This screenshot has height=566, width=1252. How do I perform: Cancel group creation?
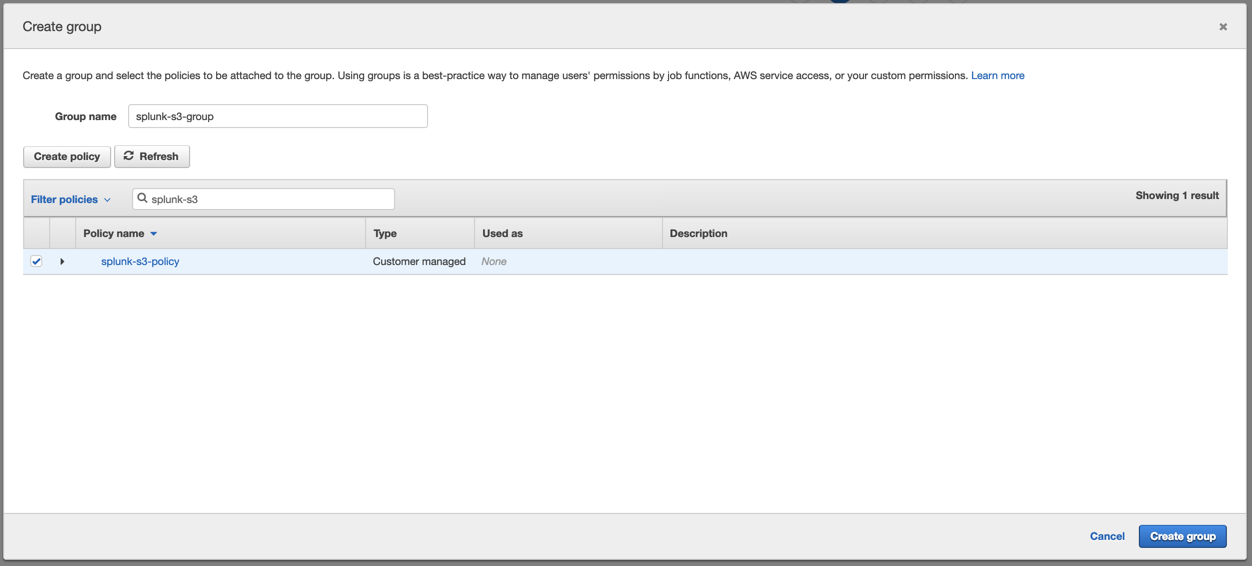point(1107,536)
